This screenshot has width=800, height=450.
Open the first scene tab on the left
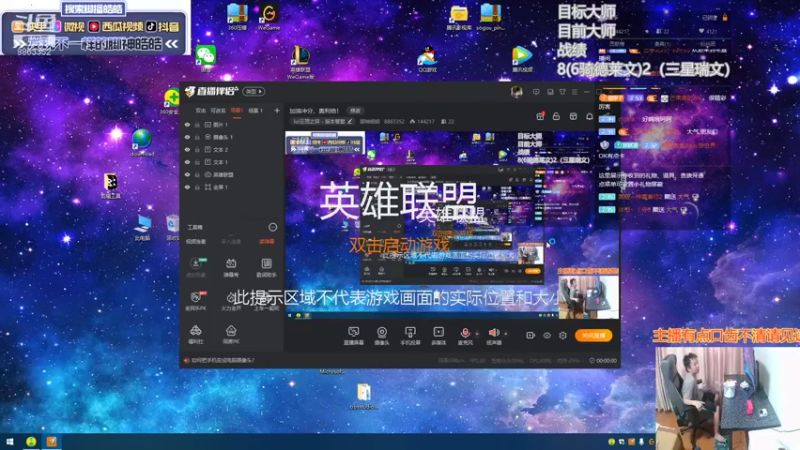click(x=201, y=110)
